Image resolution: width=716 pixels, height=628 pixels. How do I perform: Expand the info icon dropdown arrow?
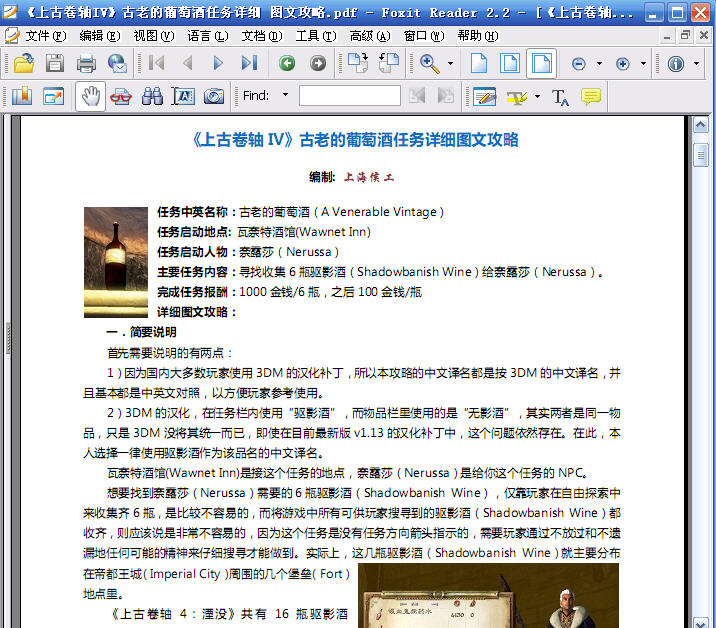tap(696, 63)
